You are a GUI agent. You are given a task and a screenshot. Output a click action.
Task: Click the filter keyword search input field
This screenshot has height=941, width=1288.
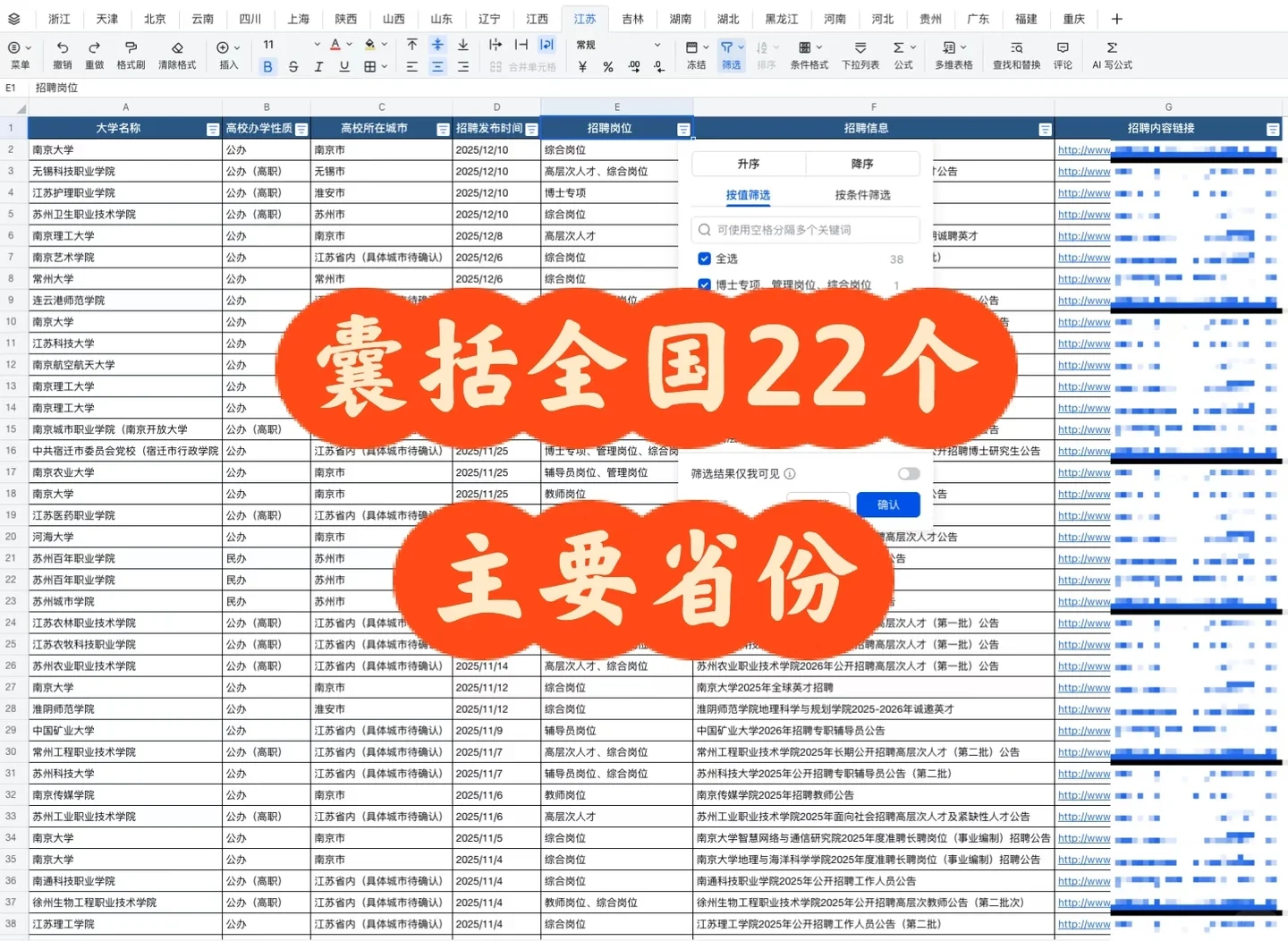coord(805,229)
